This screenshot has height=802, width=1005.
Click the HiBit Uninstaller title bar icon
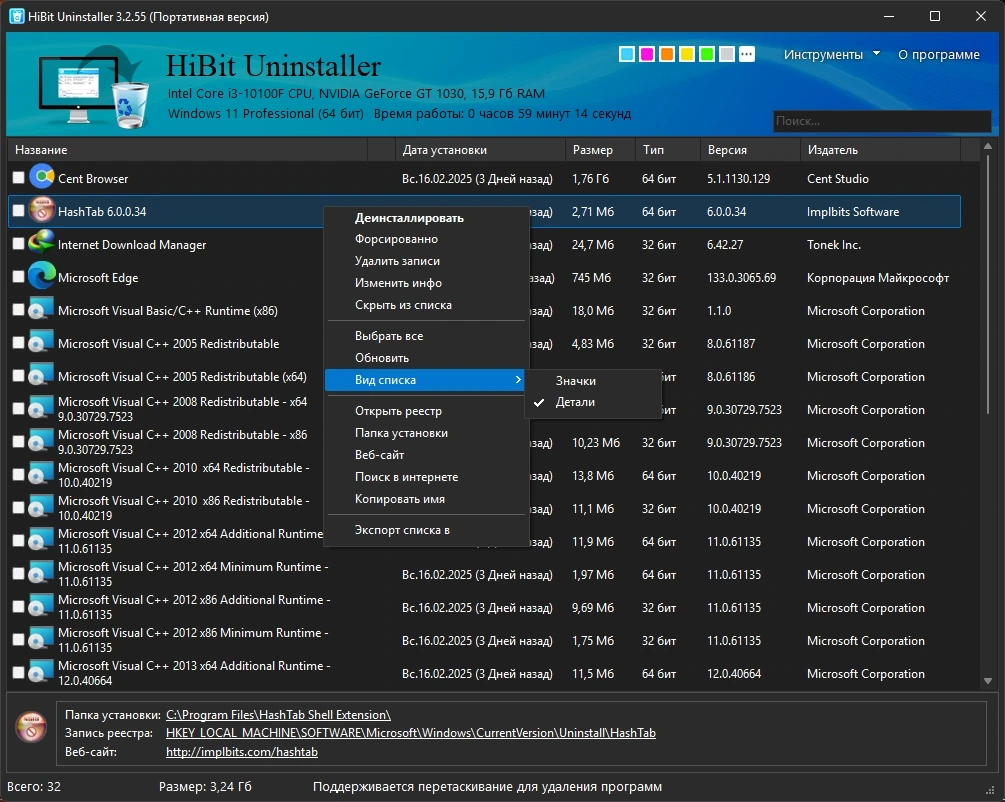16,17
